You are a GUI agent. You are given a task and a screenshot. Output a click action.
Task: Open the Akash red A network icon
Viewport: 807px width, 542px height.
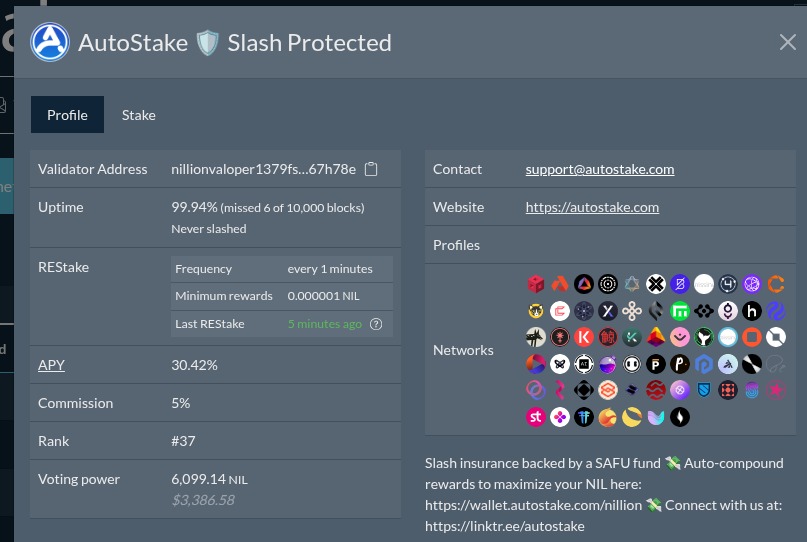560,284
